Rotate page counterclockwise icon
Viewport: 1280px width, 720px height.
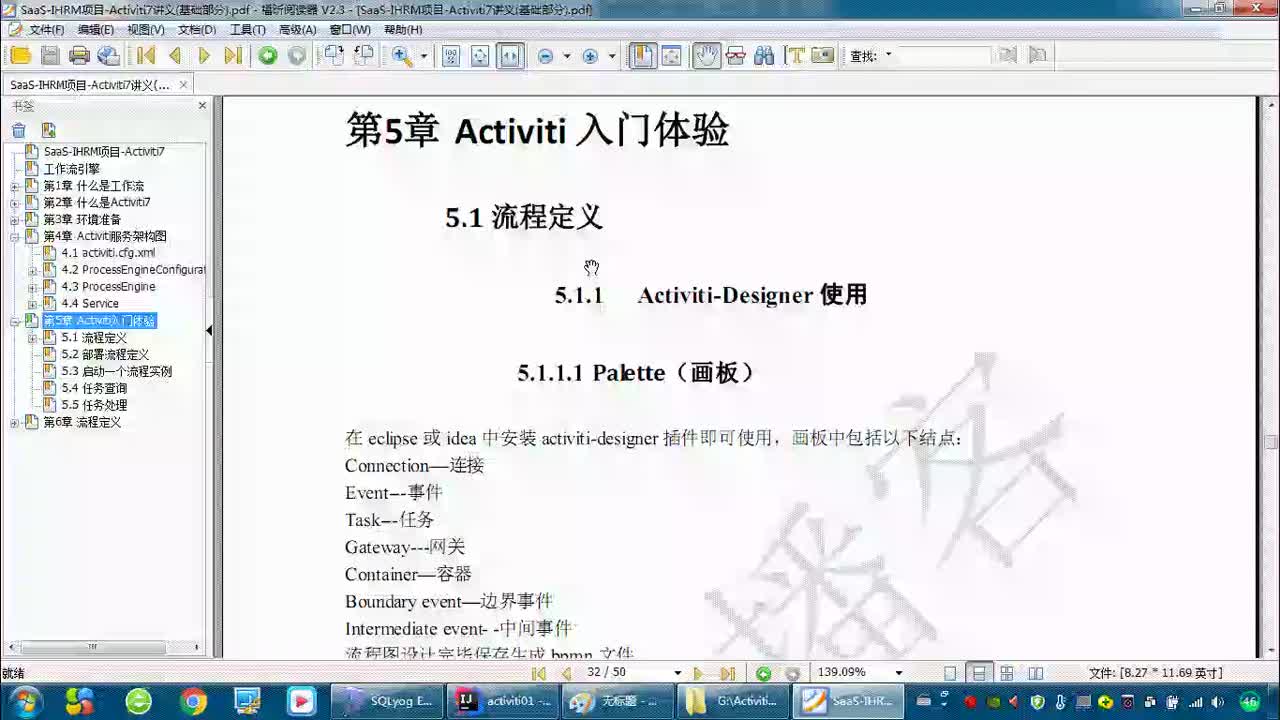(363, 56)
